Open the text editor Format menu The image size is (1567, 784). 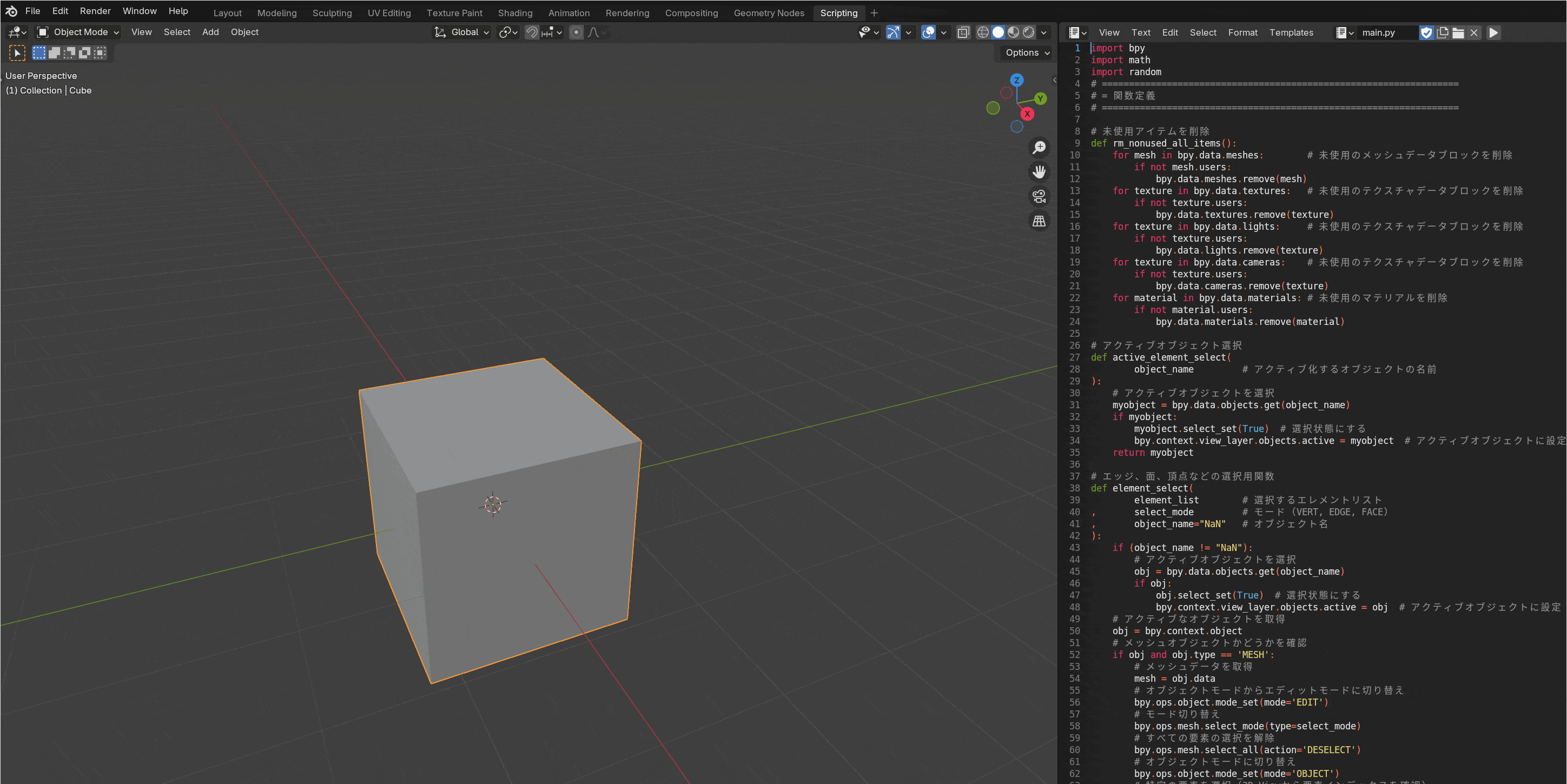1242,33
